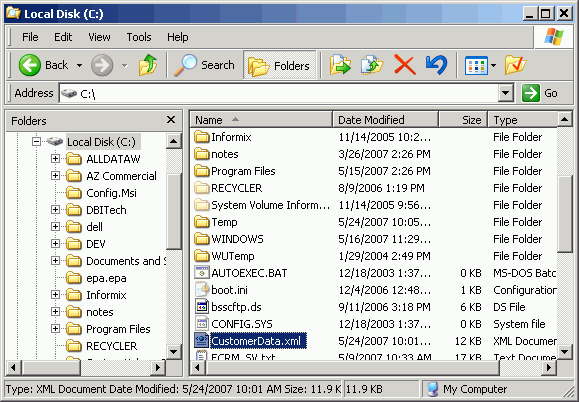
Task: Expand the Documents and Settings tree folder
Action: (x=55, y=261)
